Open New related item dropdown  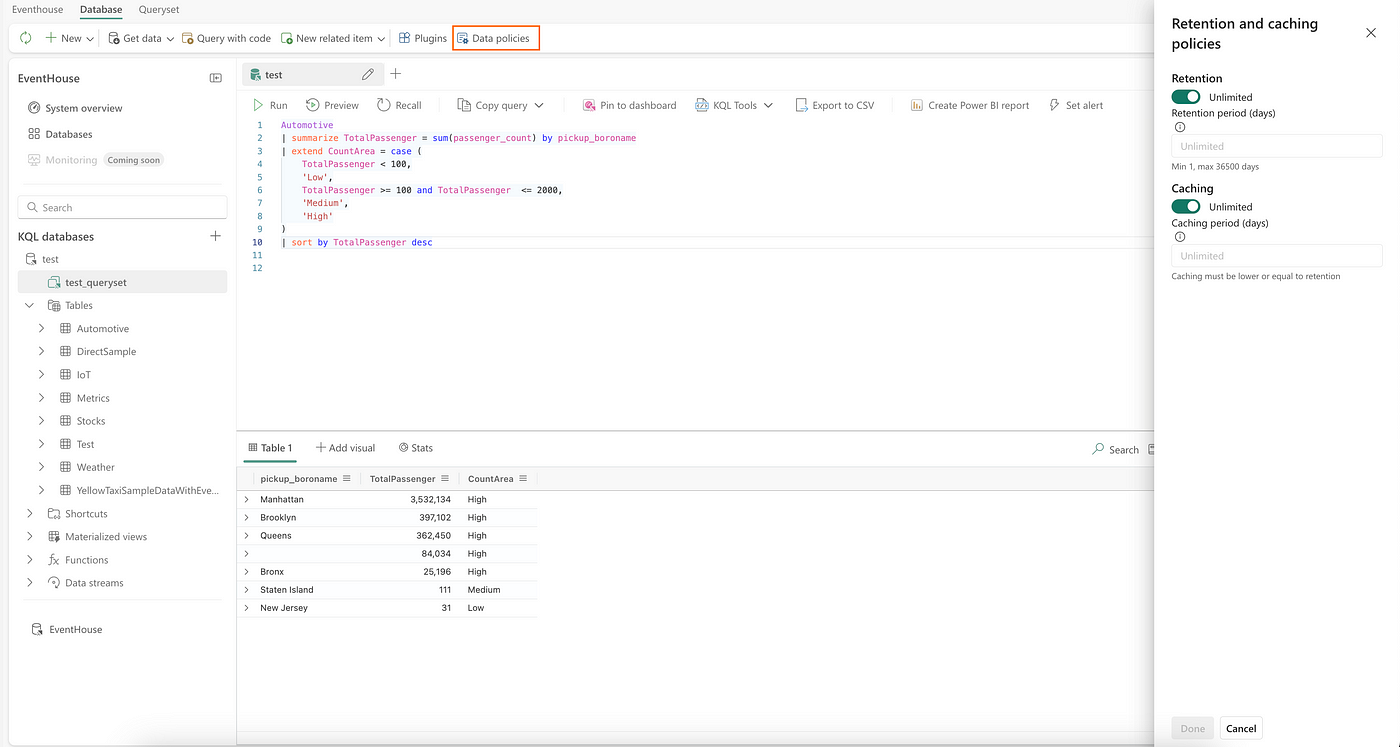tap(333, 38)
